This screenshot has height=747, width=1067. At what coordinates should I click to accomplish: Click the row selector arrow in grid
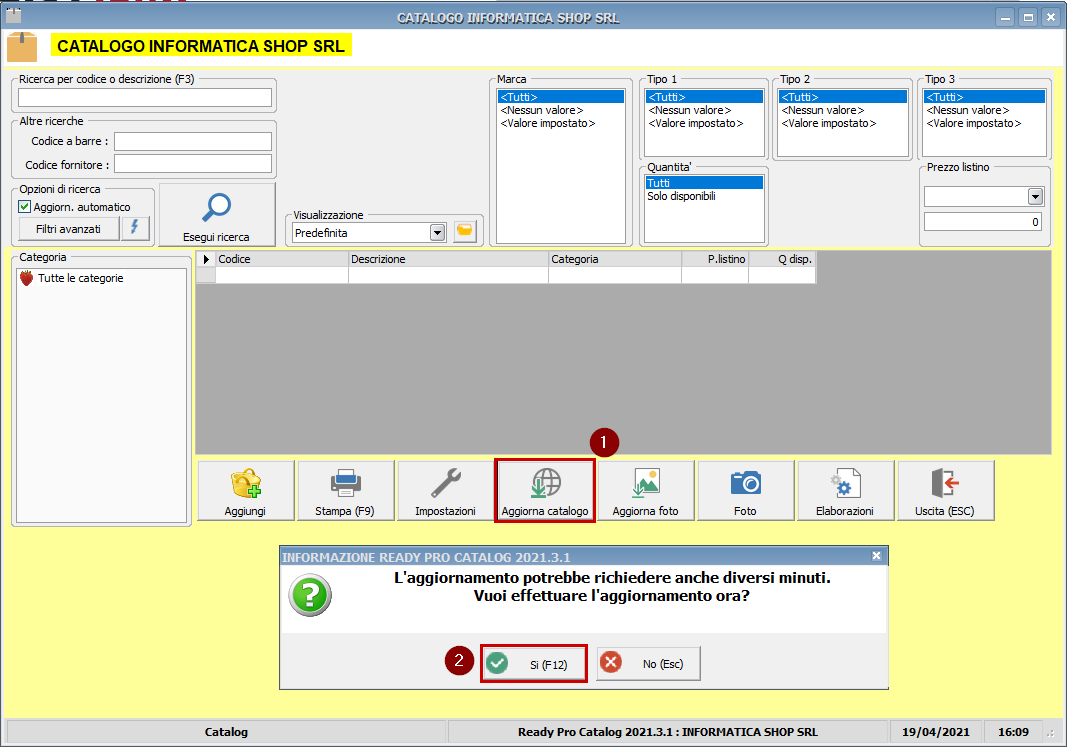click(206, 259)
